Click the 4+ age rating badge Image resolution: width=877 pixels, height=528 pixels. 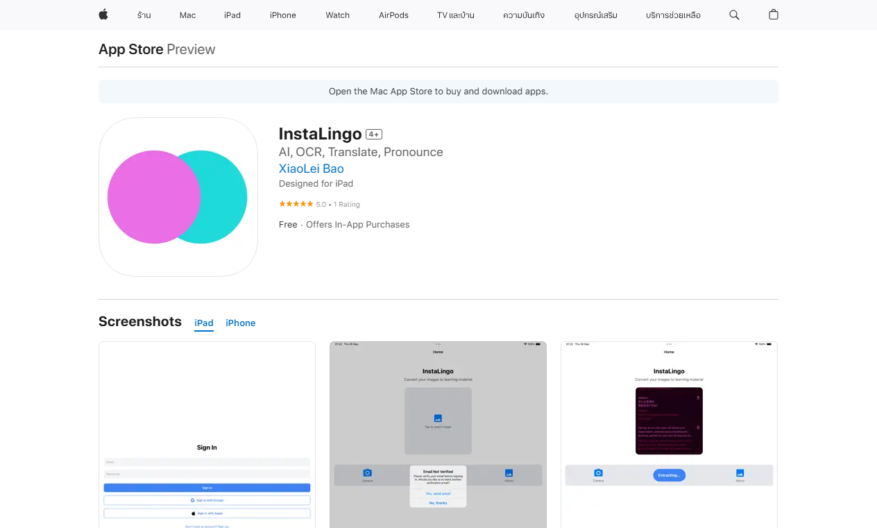pos(374,134)
